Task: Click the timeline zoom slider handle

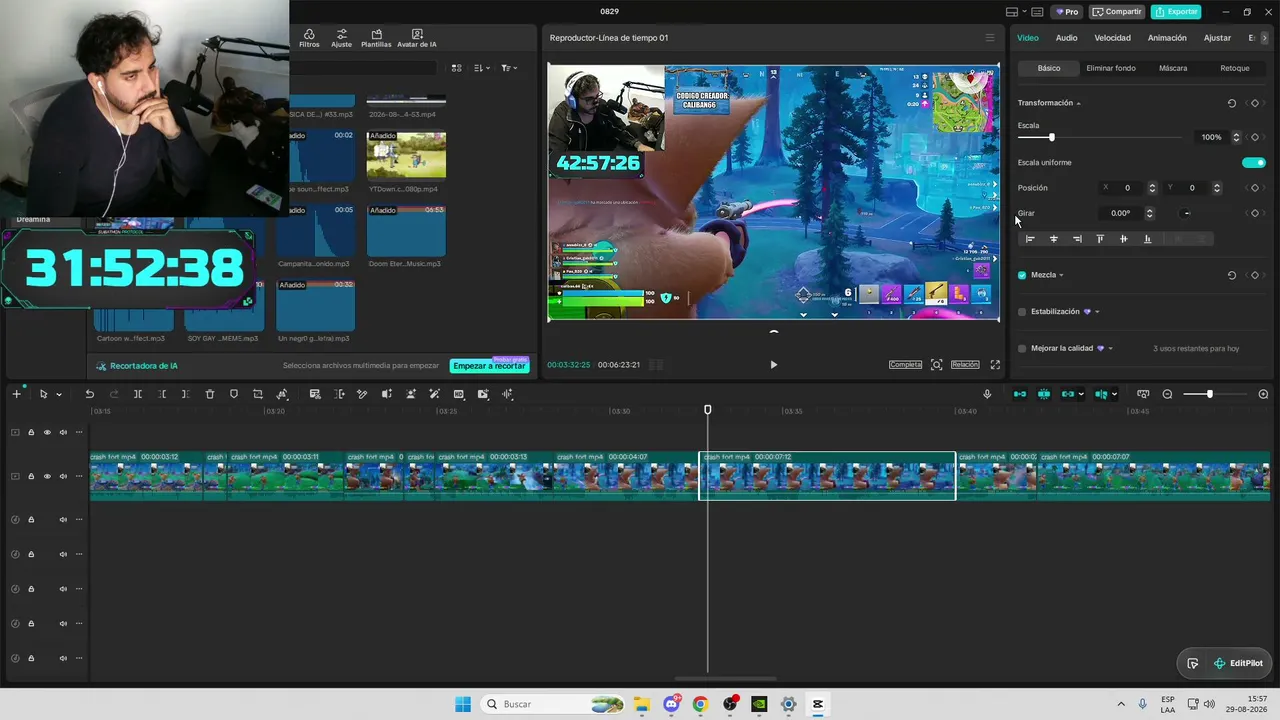Action: click(x=1209, y=394)
